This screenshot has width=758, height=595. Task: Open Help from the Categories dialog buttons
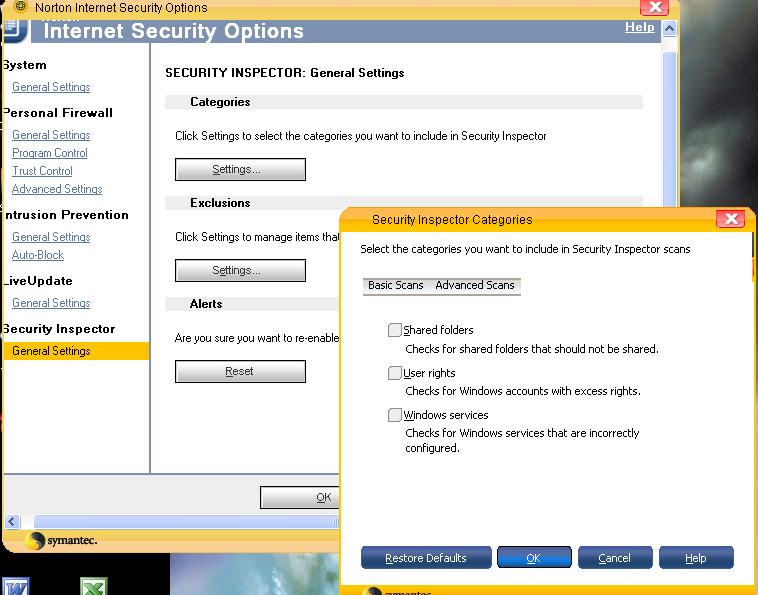pyautogui.click(x=696, y=558)
